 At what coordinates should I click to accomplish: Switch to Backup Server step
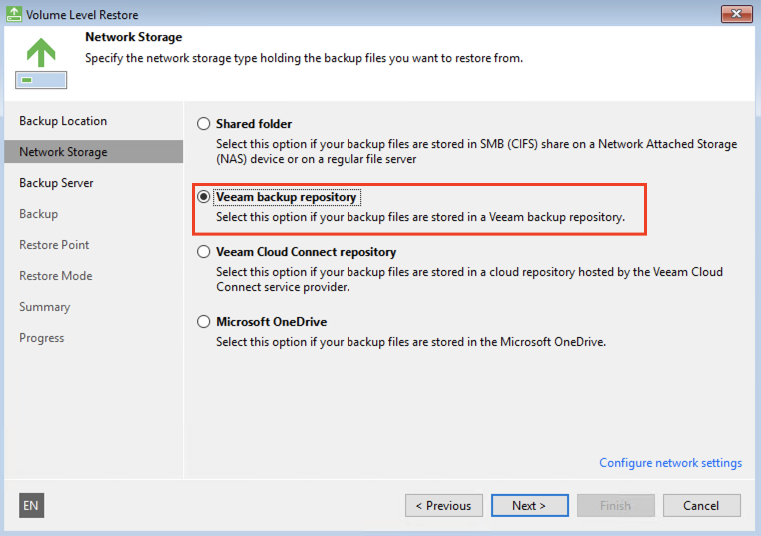56,183
